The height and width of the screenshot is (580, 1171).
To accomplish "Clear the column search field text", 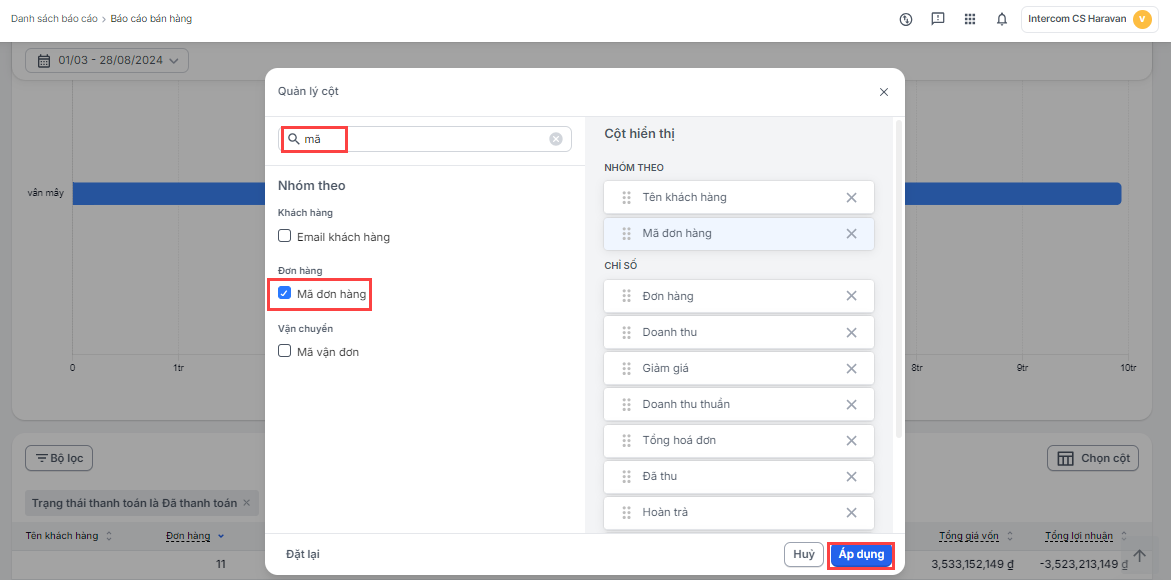I will pyautogui.click(x=556, y=139).
